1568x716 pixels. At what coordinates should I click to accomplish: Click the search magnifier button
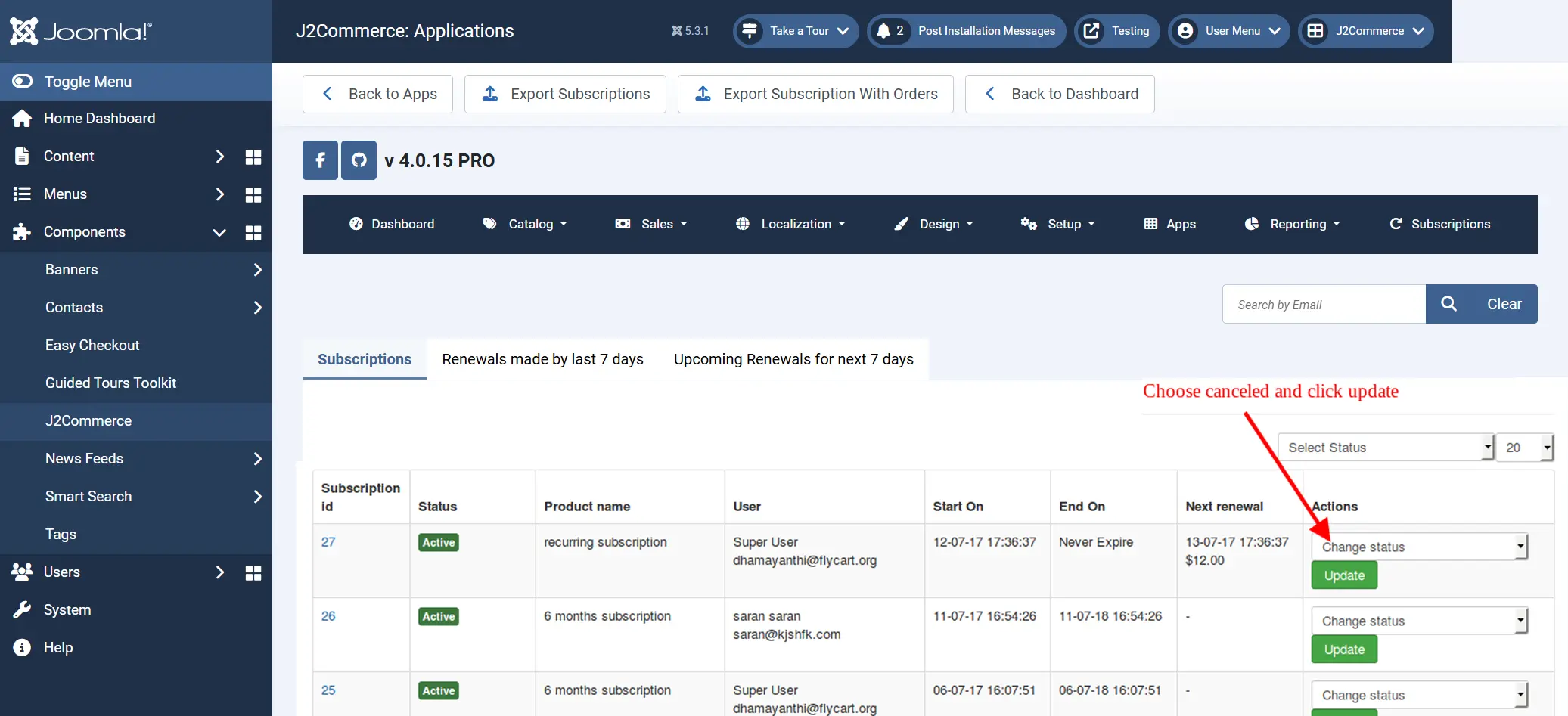[x=1448, y=304]
